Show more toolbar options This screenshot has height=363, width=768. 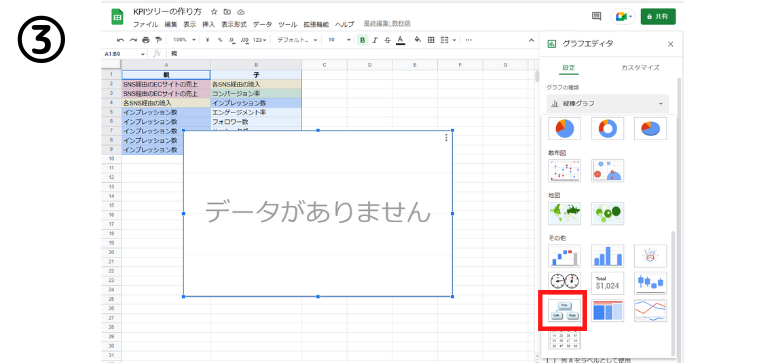pos(469,40)
